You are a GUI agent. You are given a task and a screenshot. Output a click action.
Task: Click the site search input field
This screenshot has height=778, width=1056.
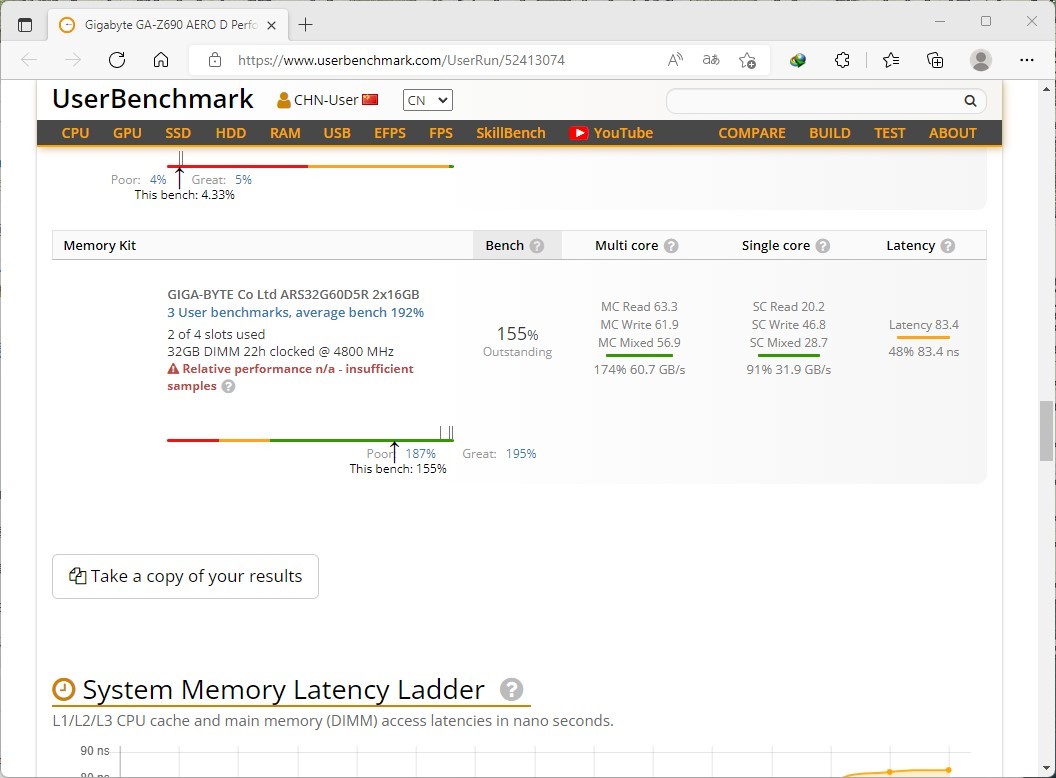pyautogui.click(x=814, y=100)
